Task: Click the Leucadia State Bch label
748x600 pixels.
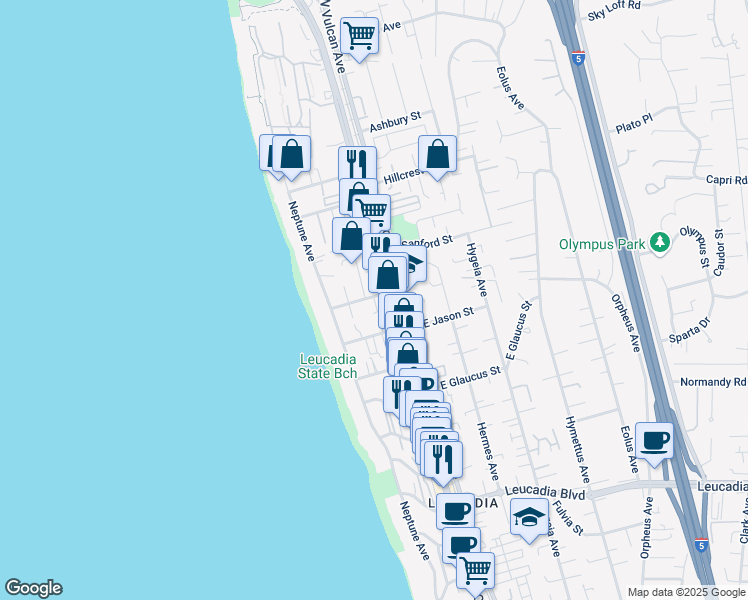Action: coord(327,366)
